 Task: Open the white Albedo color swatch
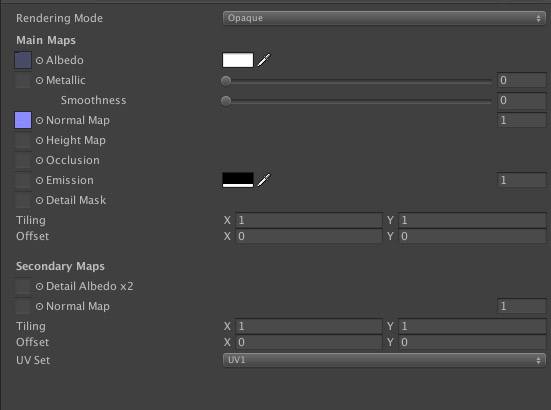238,60
